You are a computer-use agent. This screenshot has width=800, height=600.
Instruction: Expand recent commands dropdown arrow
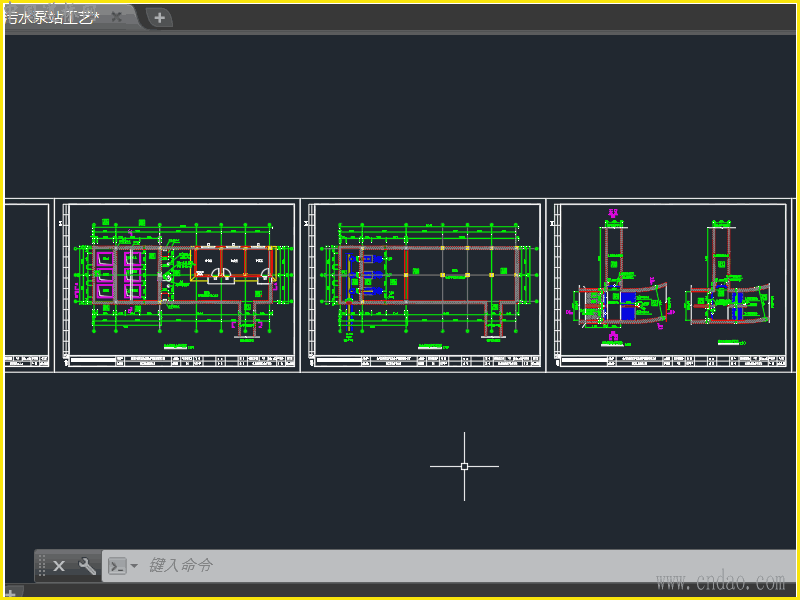click(134, 566)
